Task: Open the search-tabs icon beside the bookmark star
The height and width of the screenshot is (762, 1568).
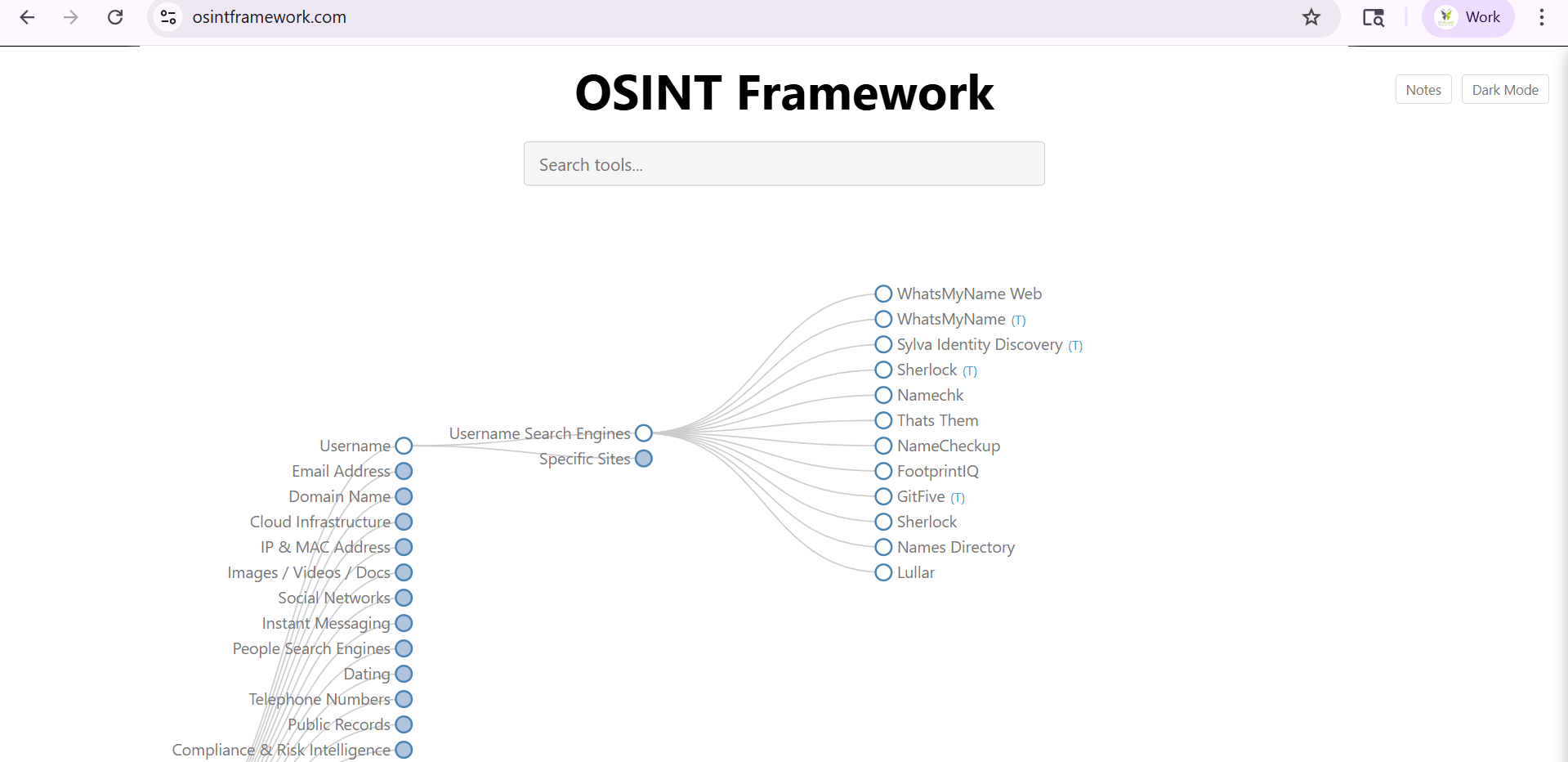Action: tap(1374, 17)
